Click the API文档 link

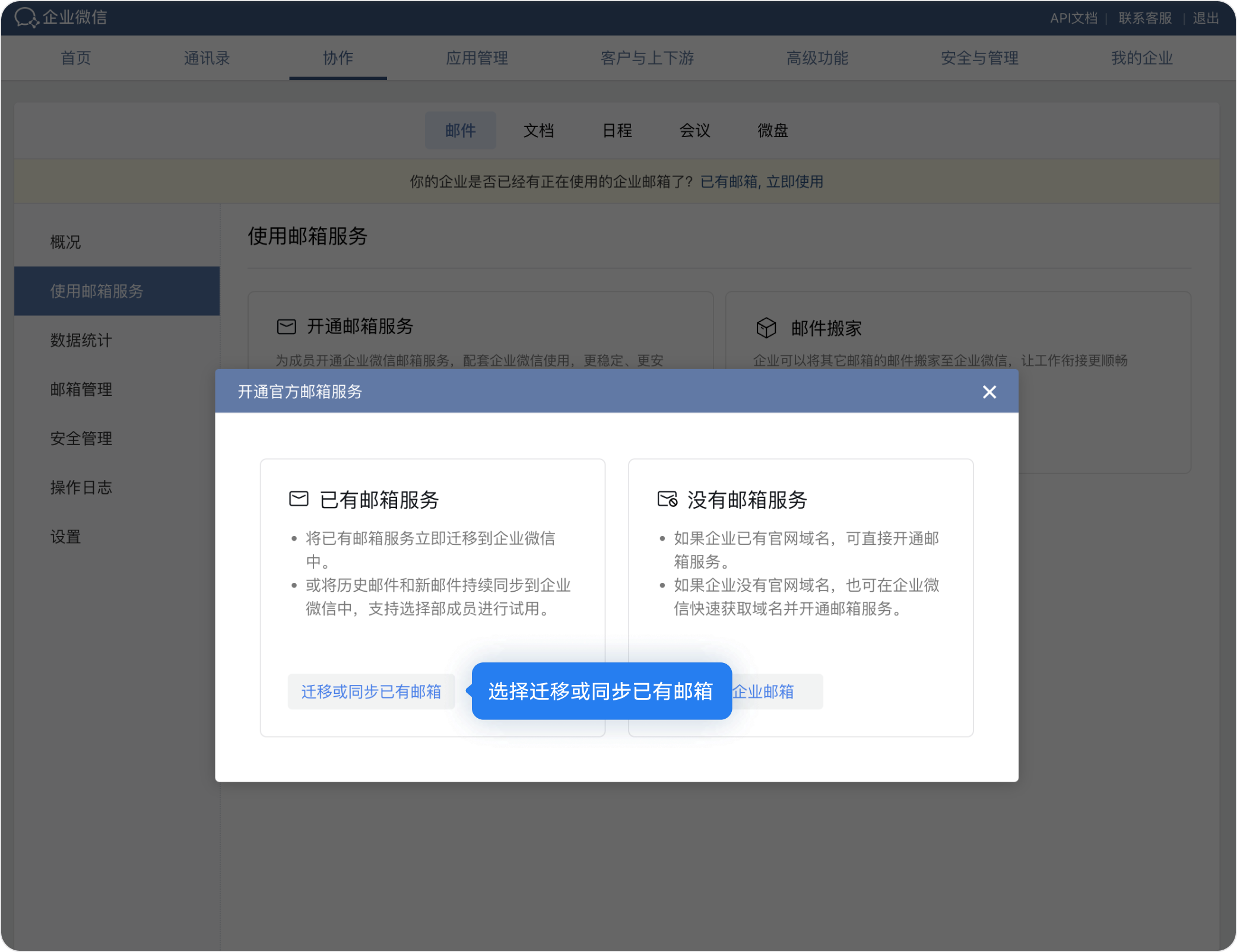(x=1073, y=18)
